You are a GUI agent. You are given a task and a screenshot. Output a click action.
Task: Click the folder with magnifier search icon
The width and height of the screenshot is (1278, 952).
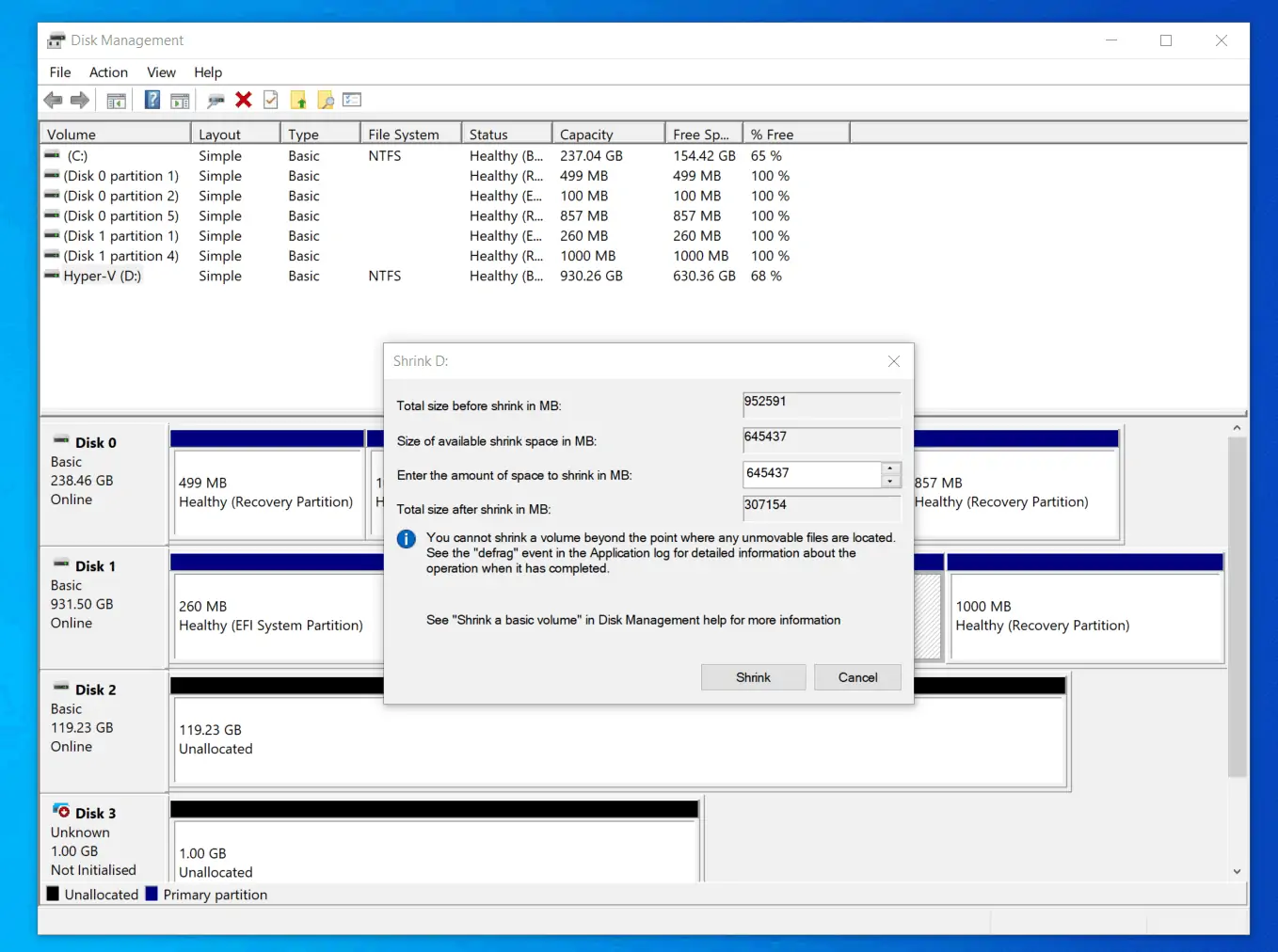[326, 100]
